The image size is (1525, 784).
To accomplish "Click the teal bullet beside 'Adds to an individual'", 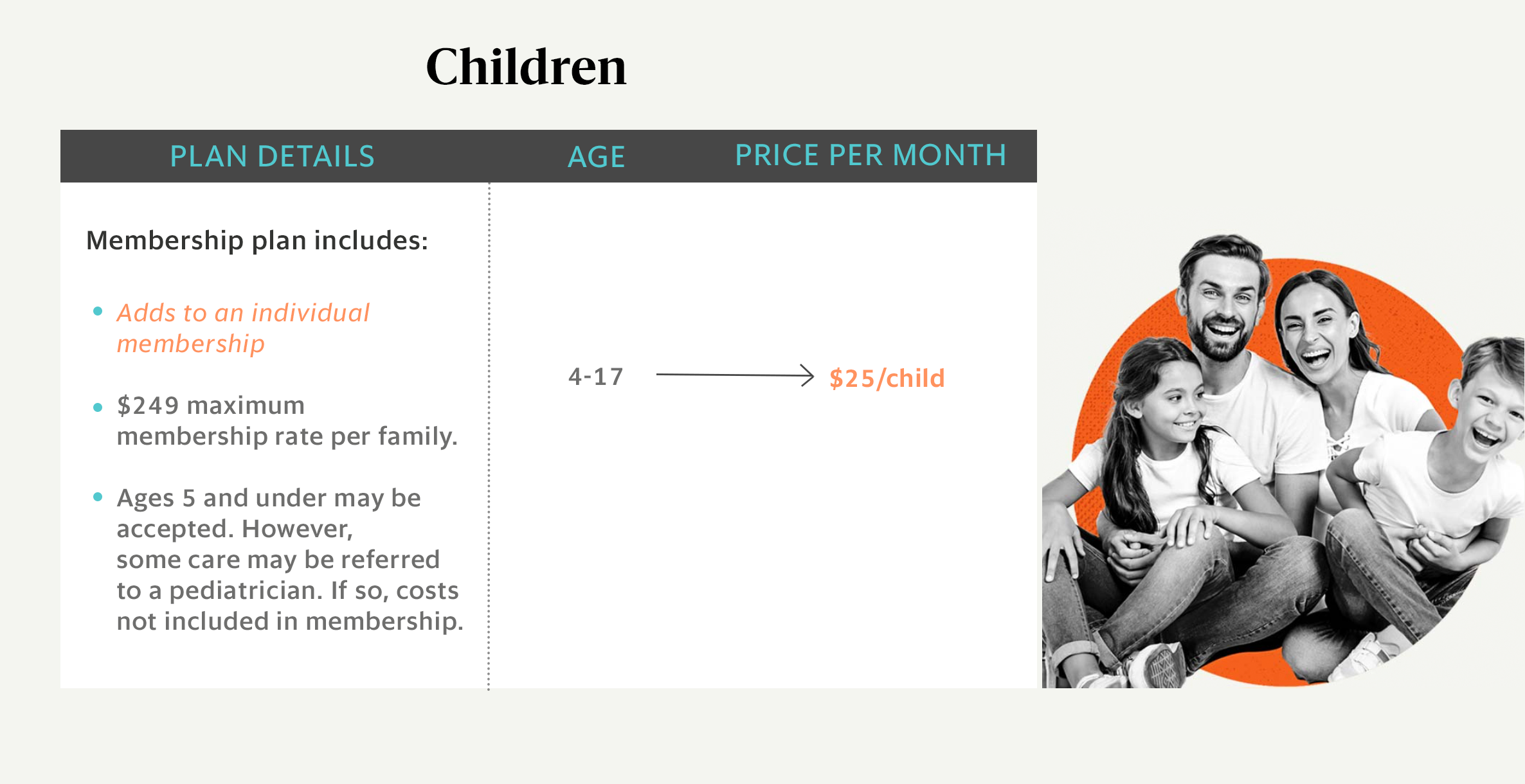I will [98, 312].
